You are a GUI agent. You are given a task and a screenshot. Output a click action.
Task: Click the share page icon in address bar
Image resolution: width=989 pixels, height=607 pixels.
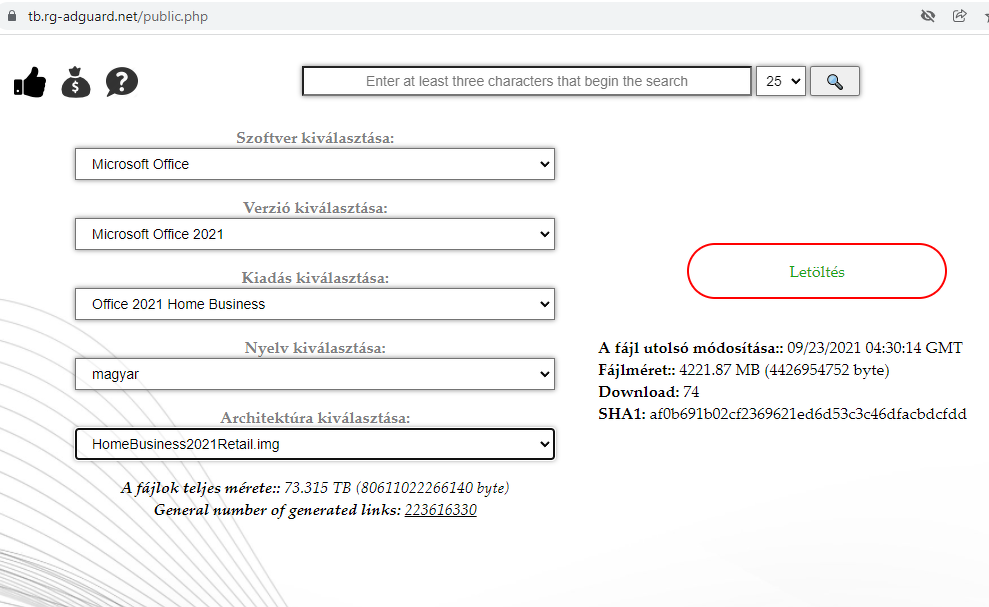coord(959,16)
